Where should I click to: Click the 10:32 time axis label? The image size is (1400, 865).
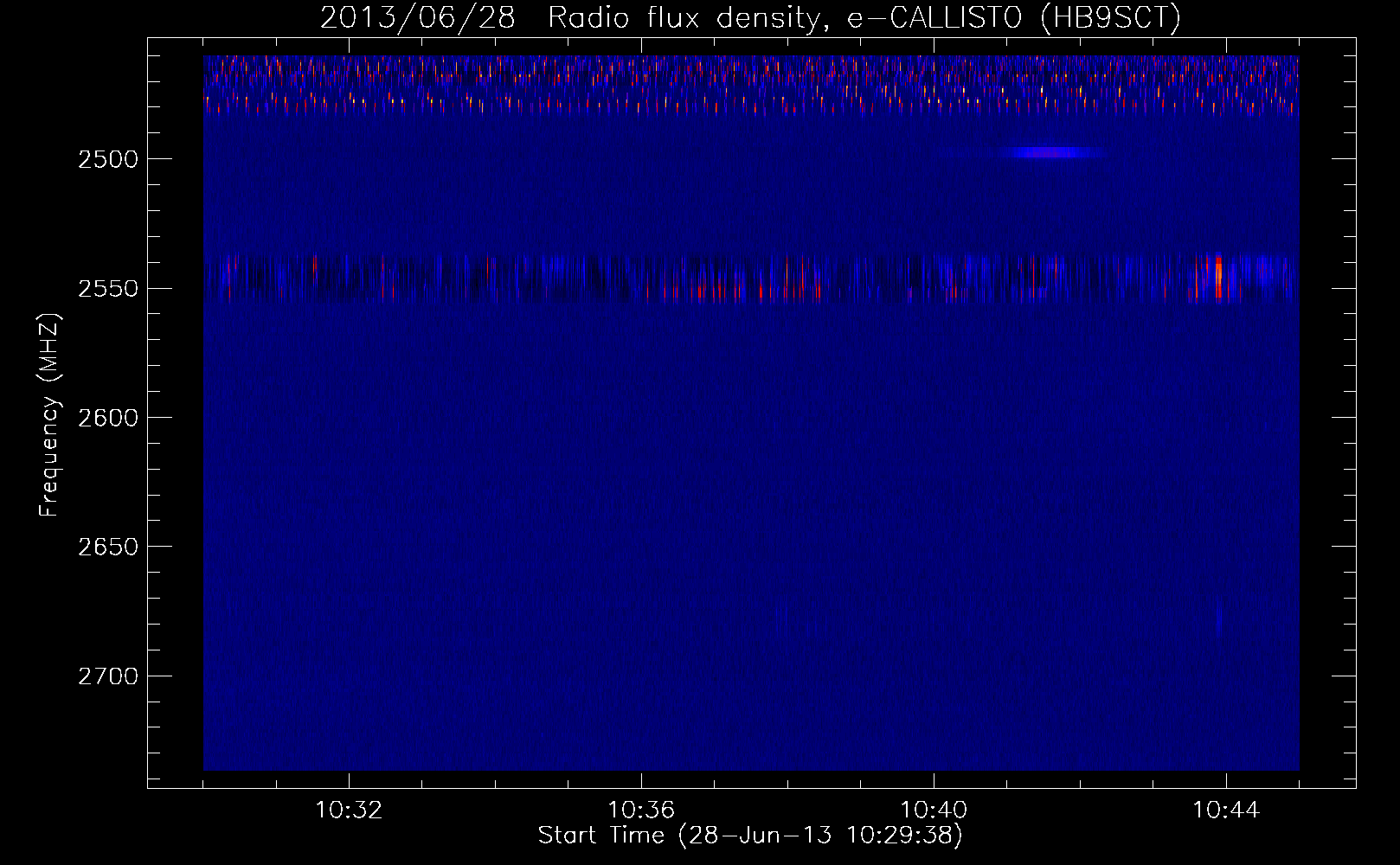(349, 811)
